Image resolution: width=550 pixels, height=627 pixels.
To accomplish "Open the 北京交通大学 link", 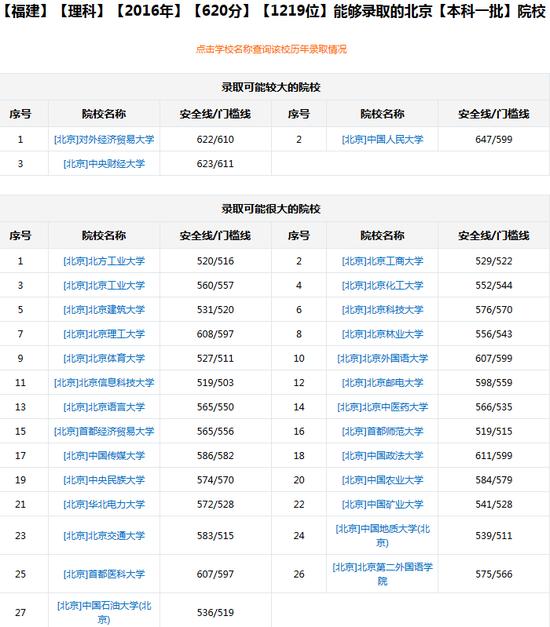I will [x=104, y=535].
